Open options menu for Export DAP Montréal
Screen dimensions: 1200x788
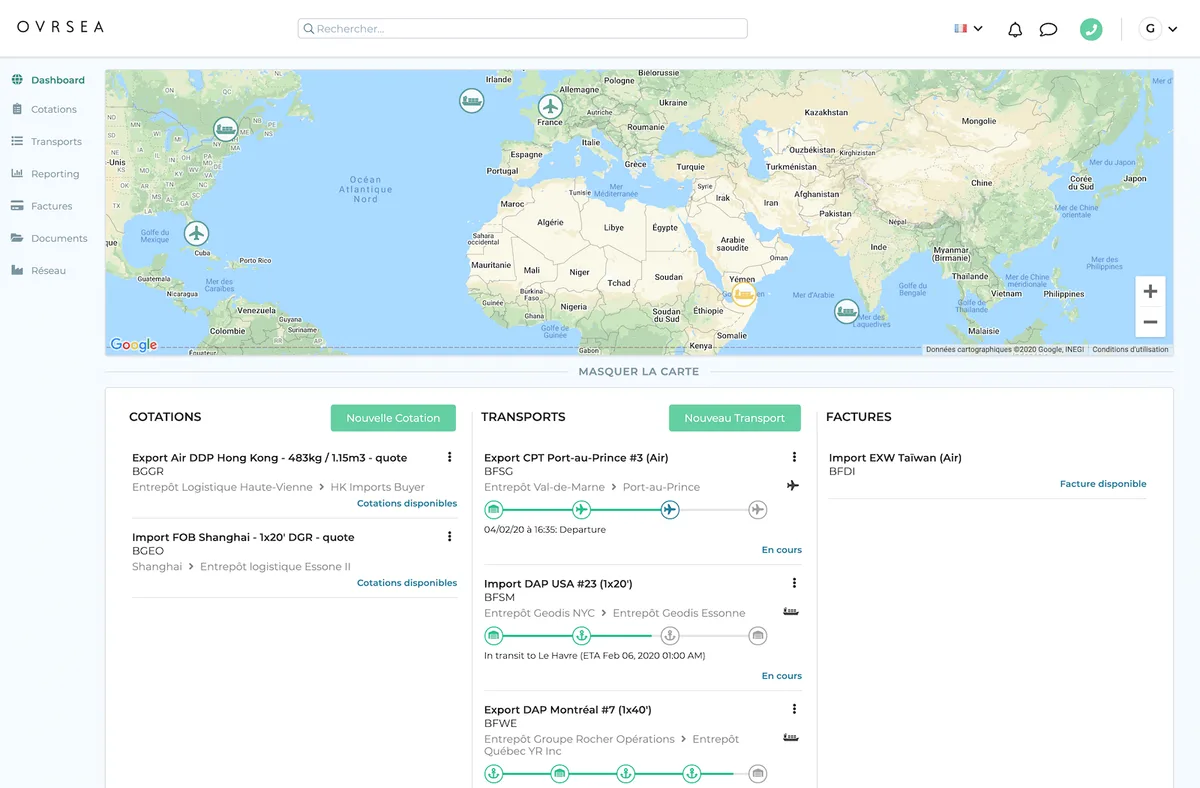point(794,709)
